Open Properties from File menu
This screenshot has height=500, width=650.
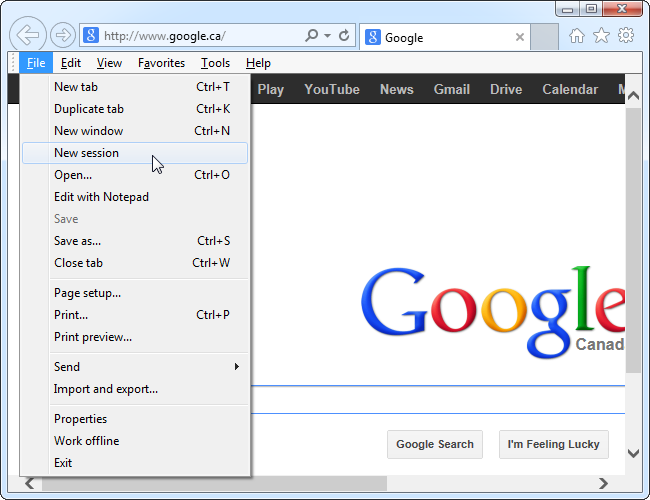[x=135, y=419]
